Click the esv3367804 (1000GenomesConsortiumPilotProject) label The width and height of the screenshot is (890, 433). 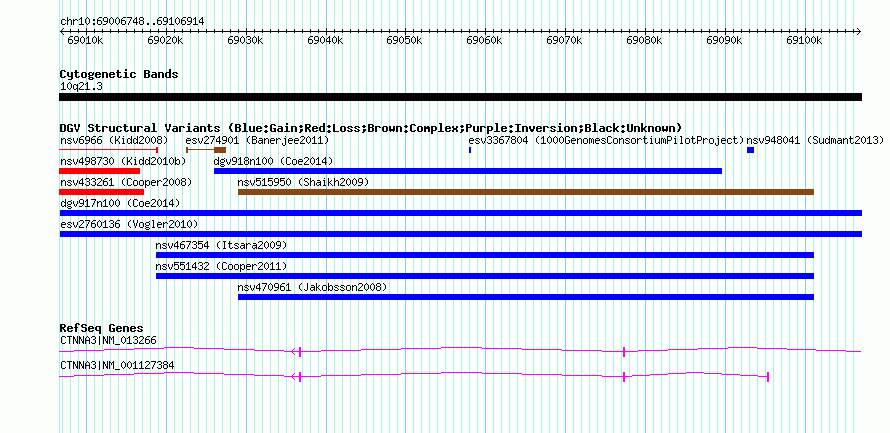[x=606, y=140]
